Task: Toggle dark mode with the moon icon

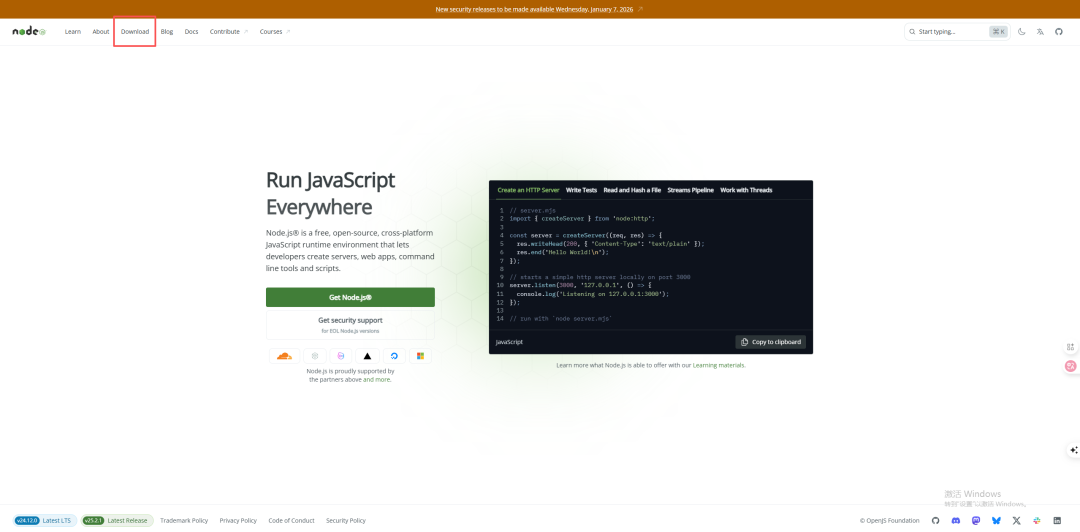Action: (x=1021, y=31)
